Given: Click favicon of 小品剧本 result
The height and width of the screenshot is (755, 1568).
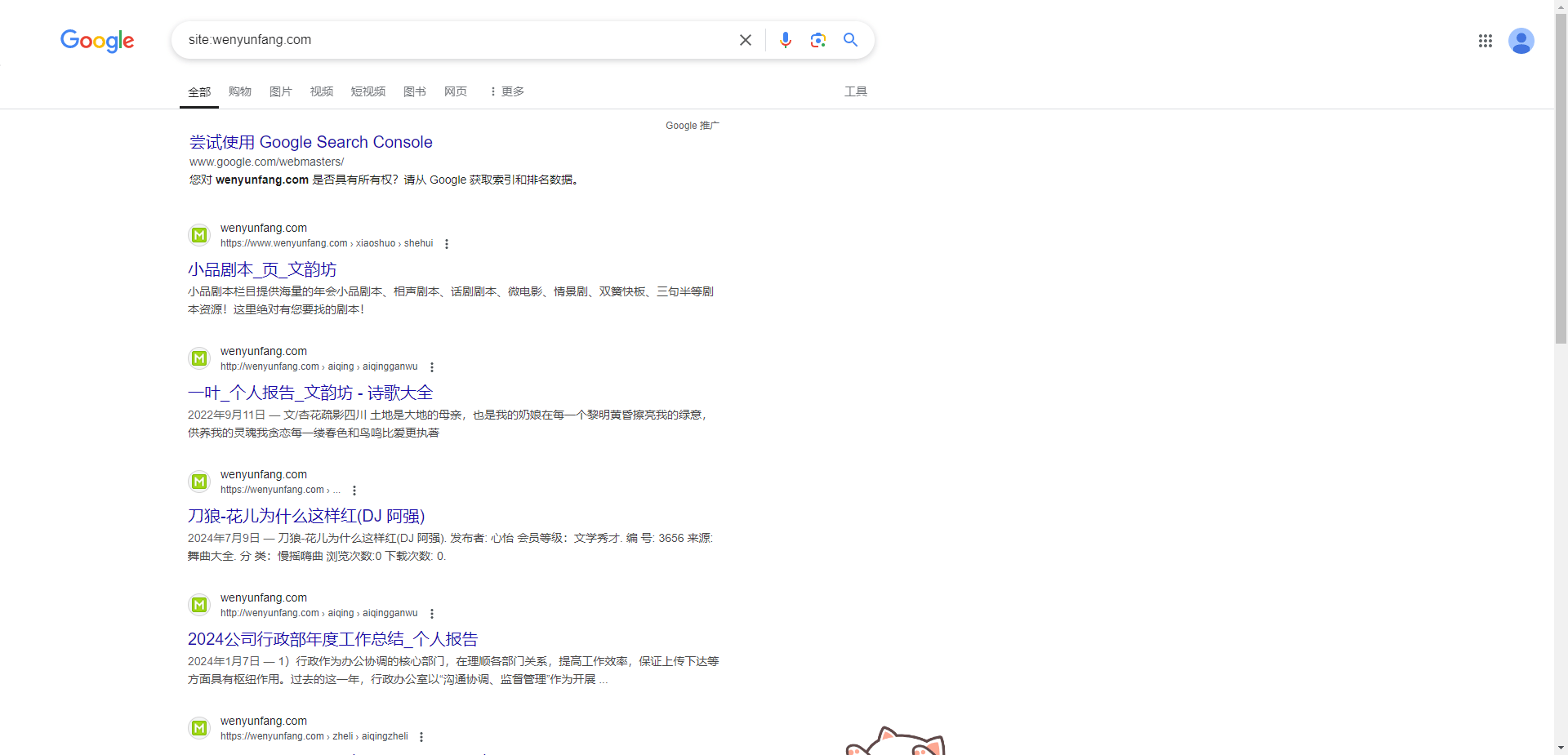Looking at the screenshot, I should click(x=199, y=235).
